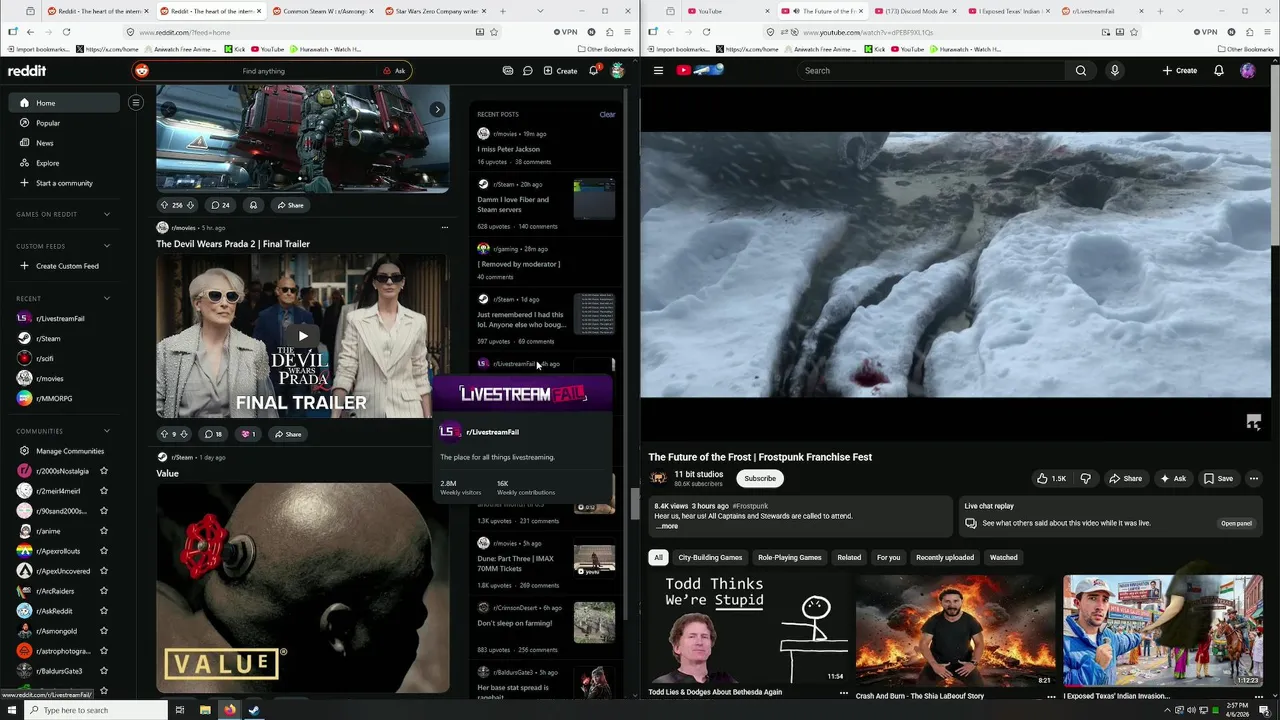Favorite r/2000sNostalgia with star
This screenshot has height=720, width=1280.
(x=104, y=471)
